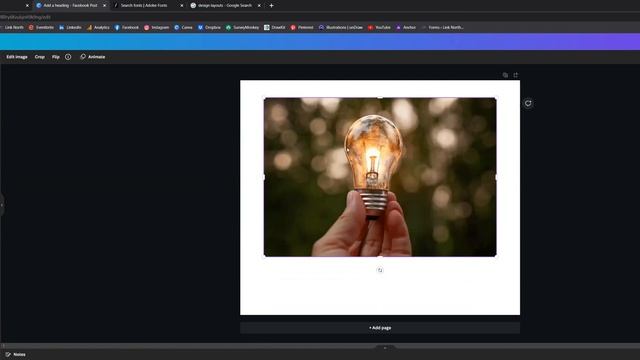The height and width of the screenshot is (360, 640).
Task: Open the Pinterest bookmark
Action: 302,27
